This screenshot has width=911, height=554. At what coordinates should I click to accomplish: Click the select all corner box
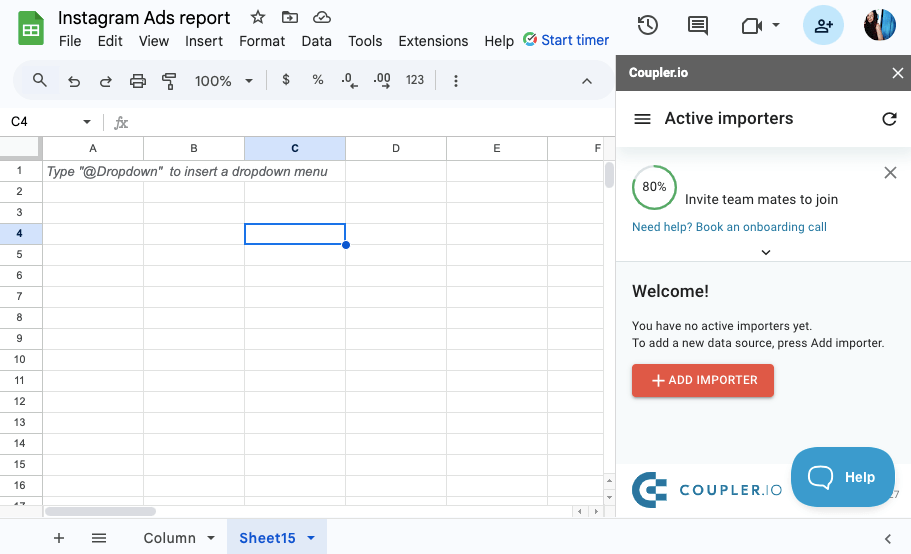[x=20, y=148]
